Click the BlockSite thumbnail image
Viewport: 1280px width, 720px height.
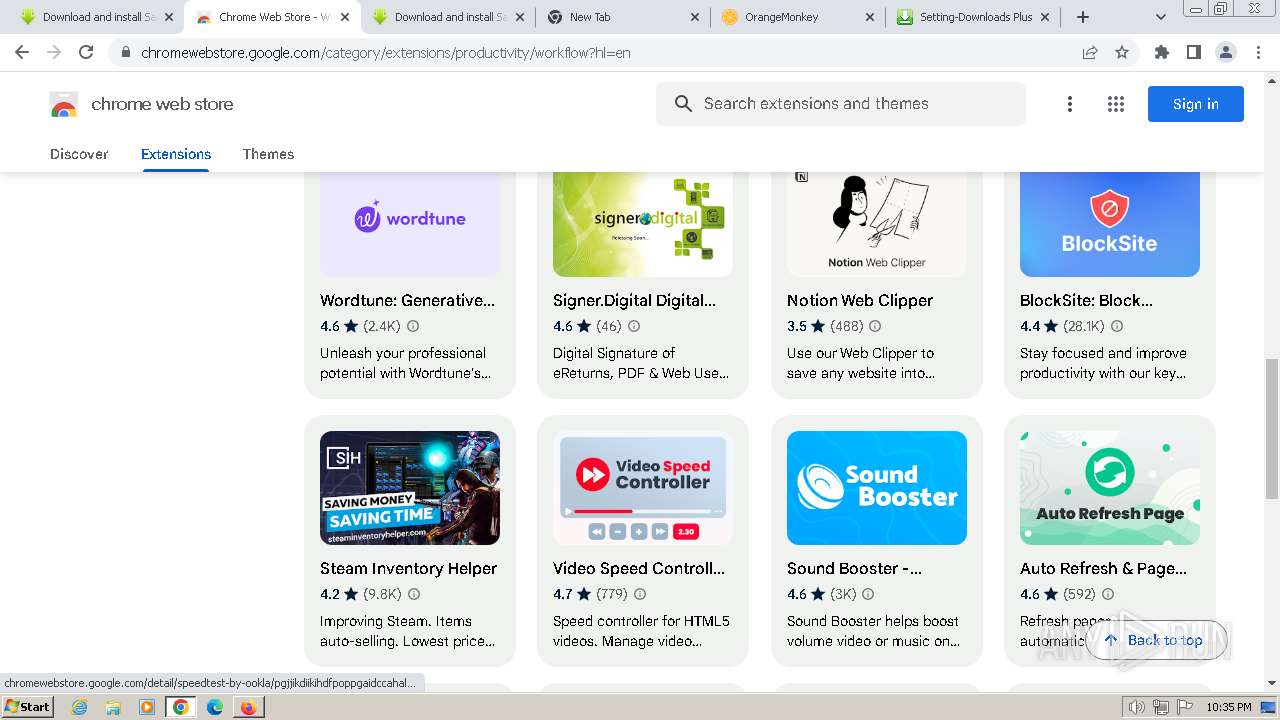tap(1110, 224)
